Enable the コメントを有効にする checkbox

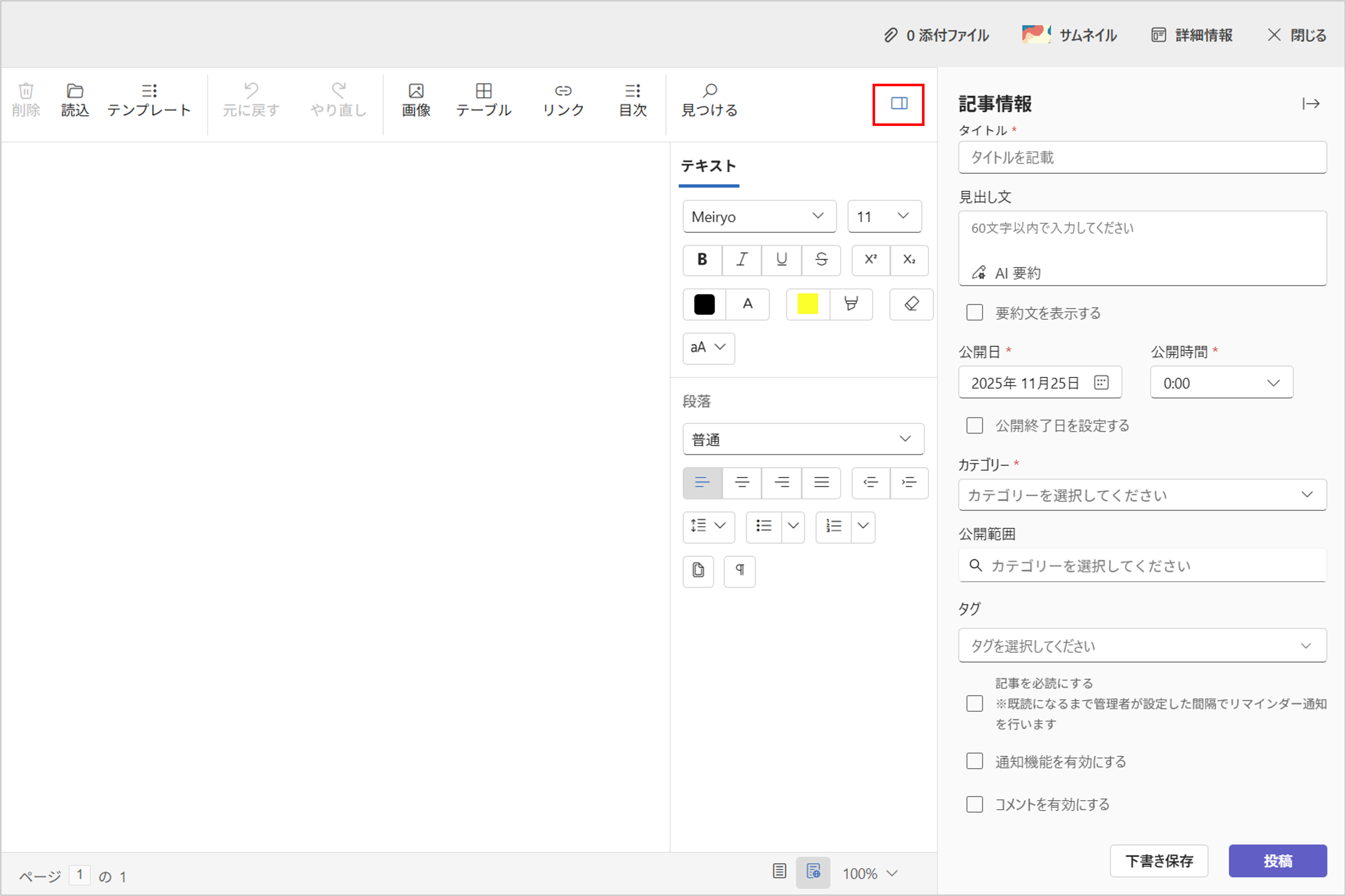[x=975, y=804]
